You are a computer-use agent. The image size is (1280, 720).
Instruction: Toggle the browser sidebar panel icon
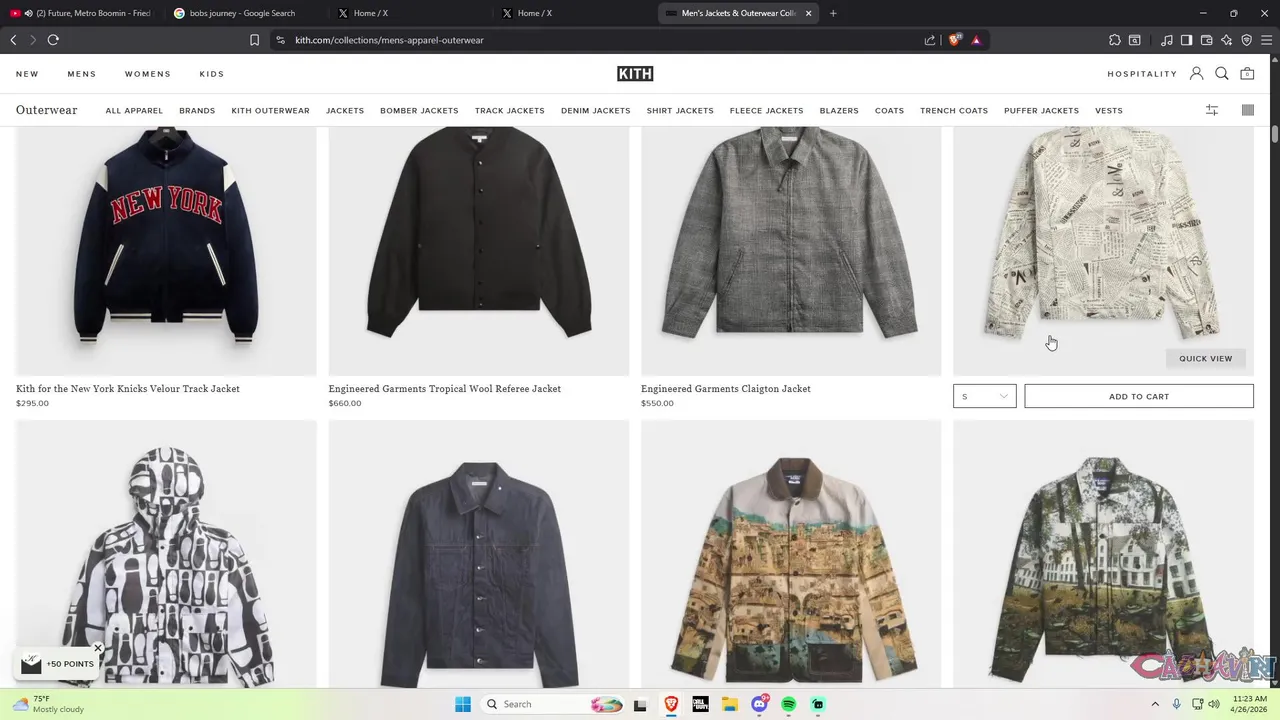click(x=1186, y=40)
